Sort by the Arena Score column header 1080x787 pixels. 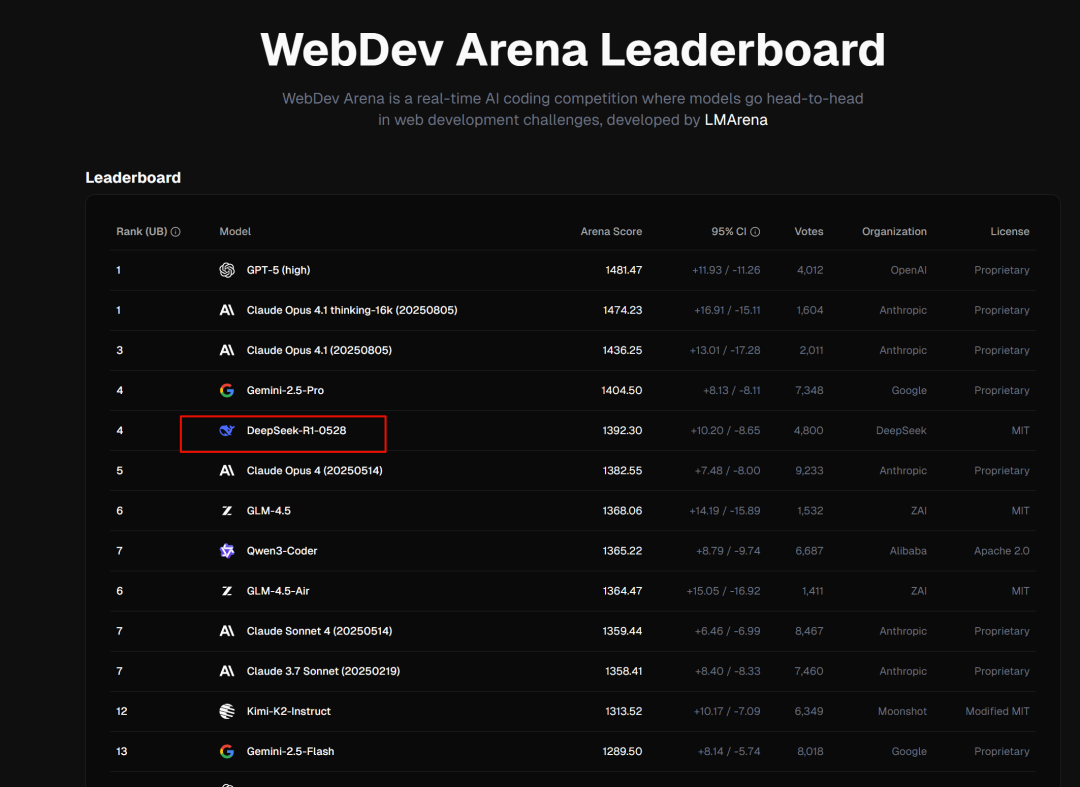pos(611,231)
